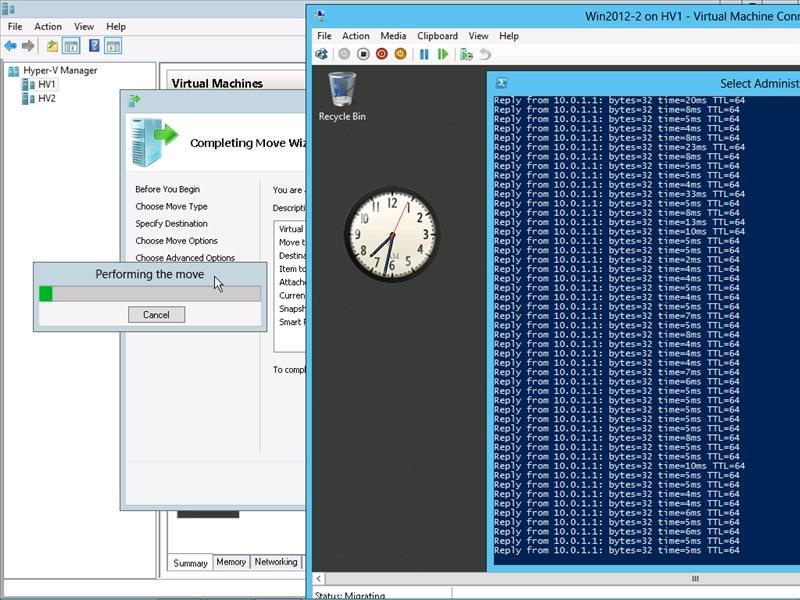Open Help menu in VM Connection window
The height and width of the screenshot is (600, 800).
click(x=509, y=36)
